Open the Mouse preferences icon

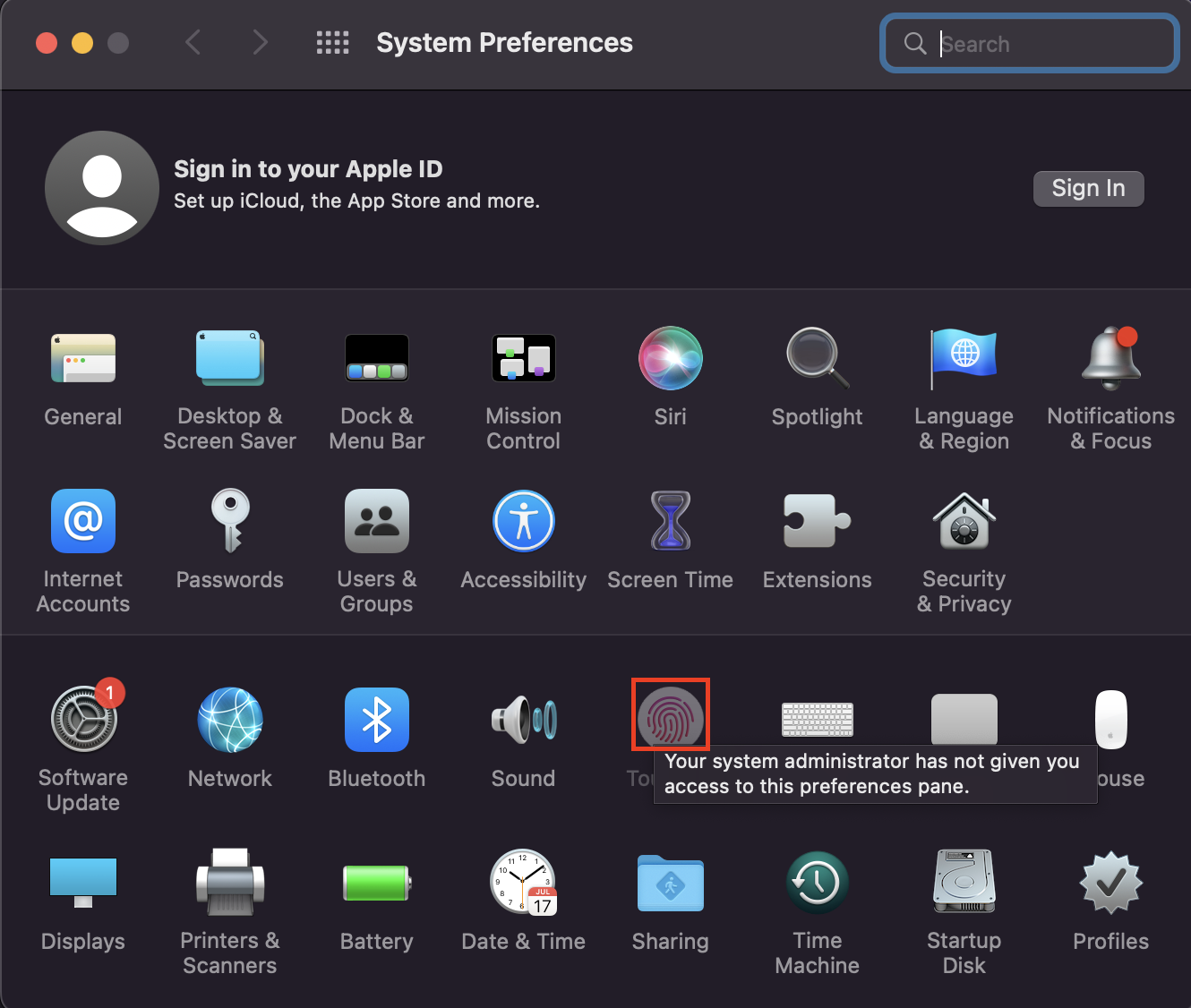(x=1111, y=719)
